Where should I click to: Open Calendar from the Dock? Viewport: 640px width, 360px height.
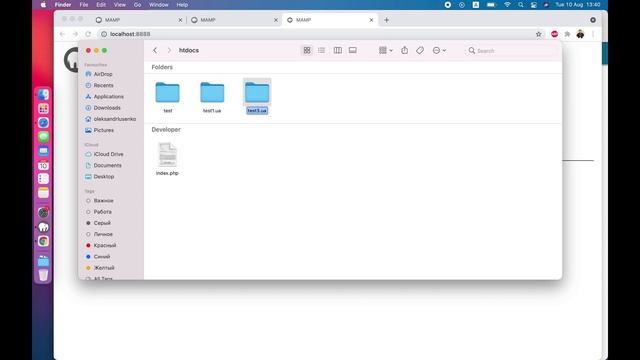pyautogui.click(x=43, y=165)
